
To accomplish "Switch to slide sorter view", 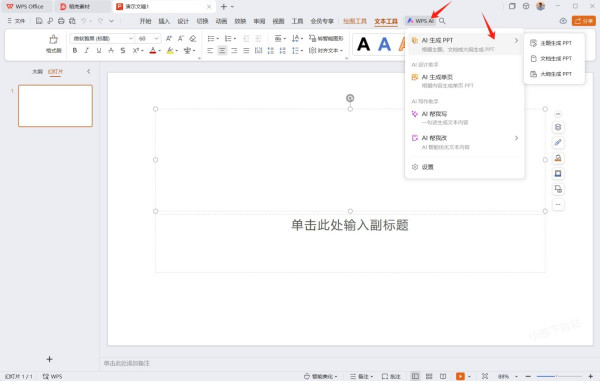I will click(429, 376).
